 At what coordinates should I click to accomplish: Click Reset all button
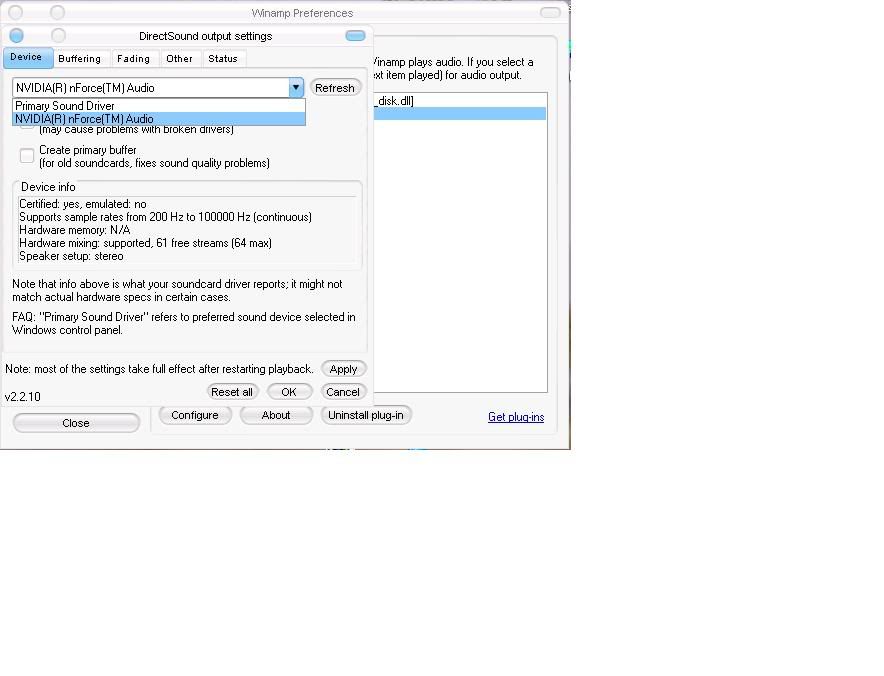pyautogui.click(x=232, y=392)
